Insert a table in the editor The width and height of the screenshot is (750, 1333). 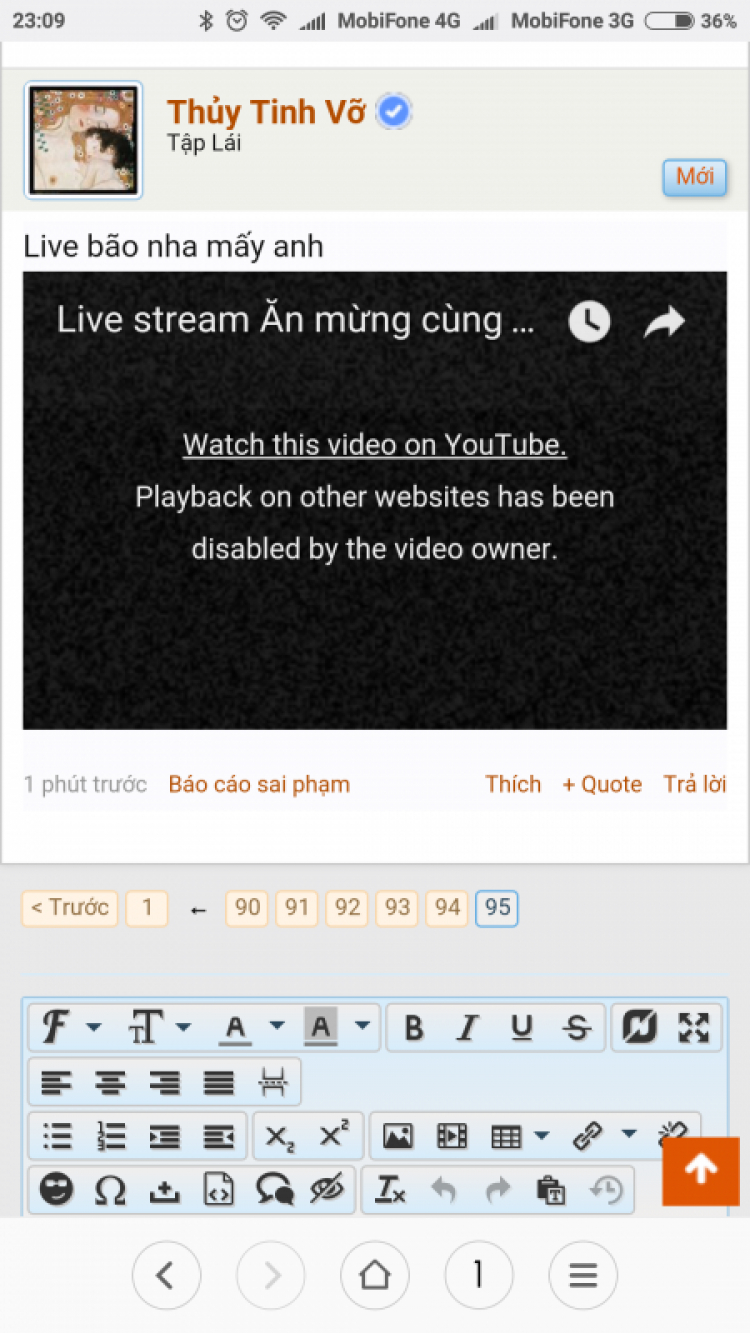[506, 1136]
